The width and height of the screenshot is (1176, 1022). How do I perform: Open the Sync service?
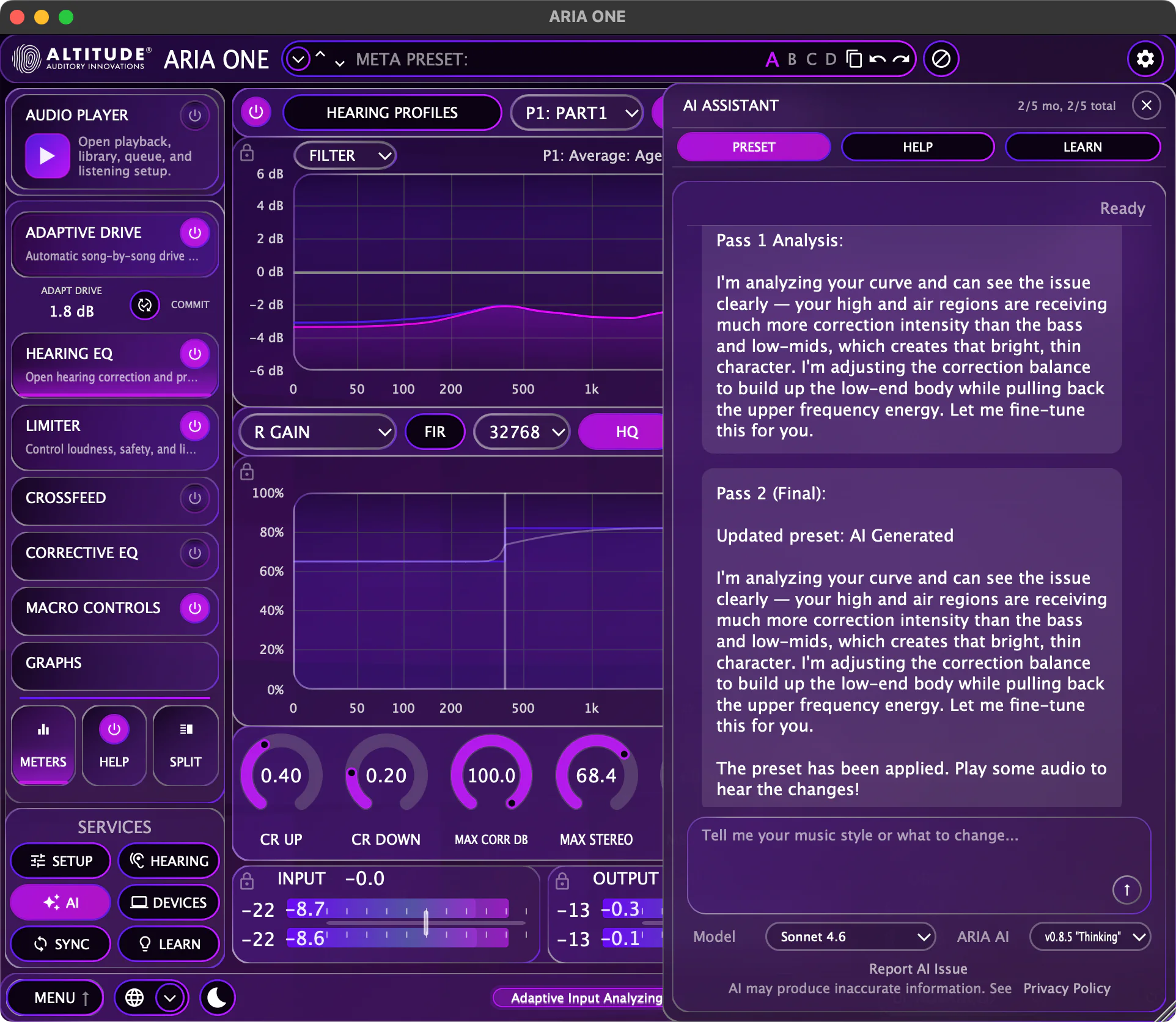[x=61, y=944]
